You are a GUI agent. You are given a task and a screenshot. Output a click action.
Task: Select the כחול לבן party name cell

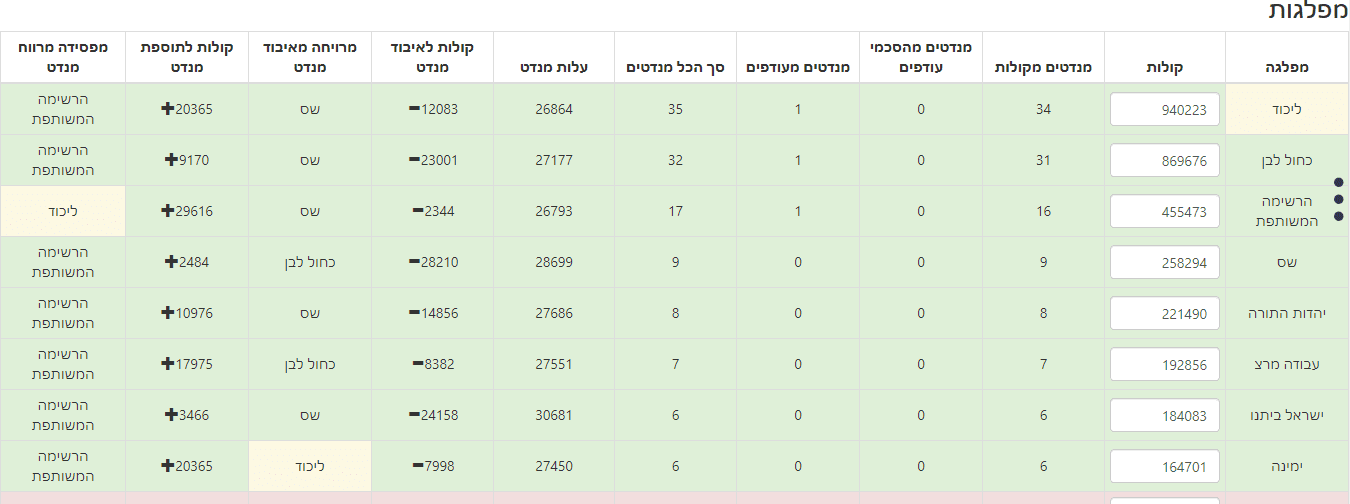click(1286, 160)
